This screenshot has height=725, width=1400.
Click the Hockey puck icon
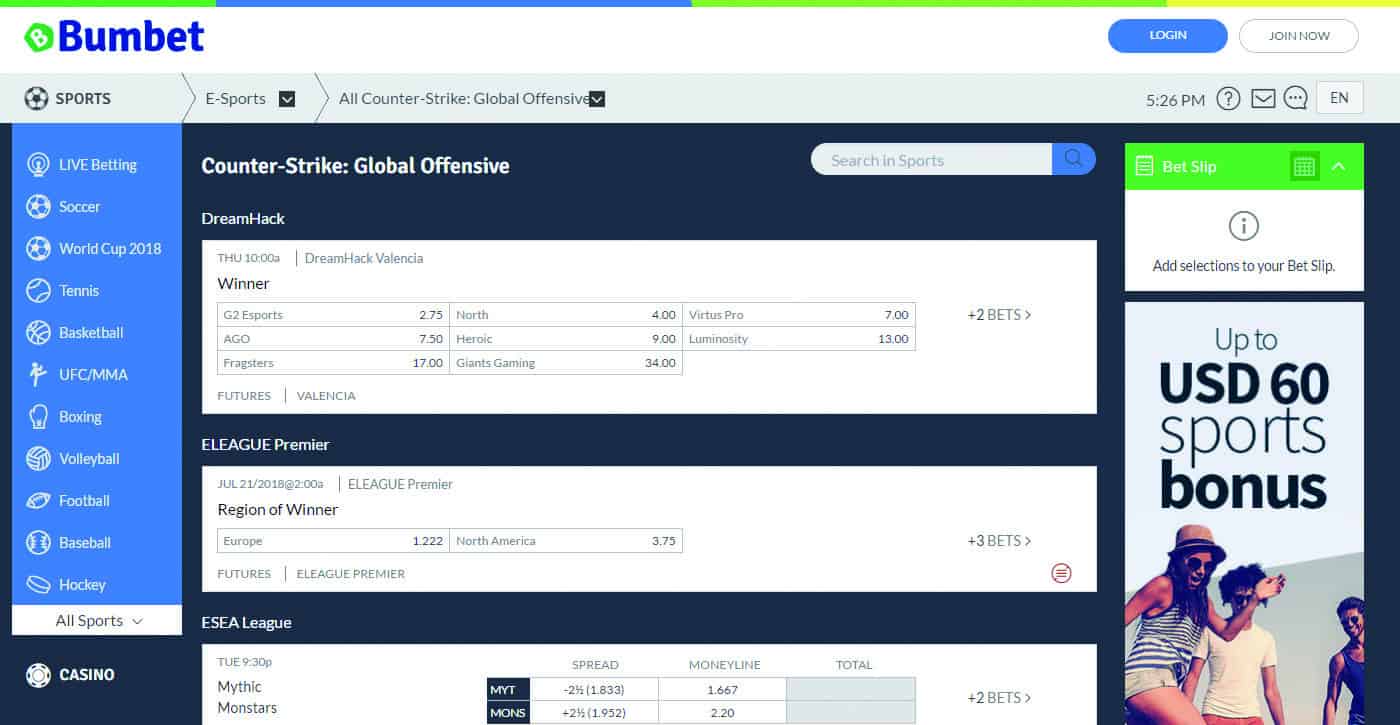[38, 584]
